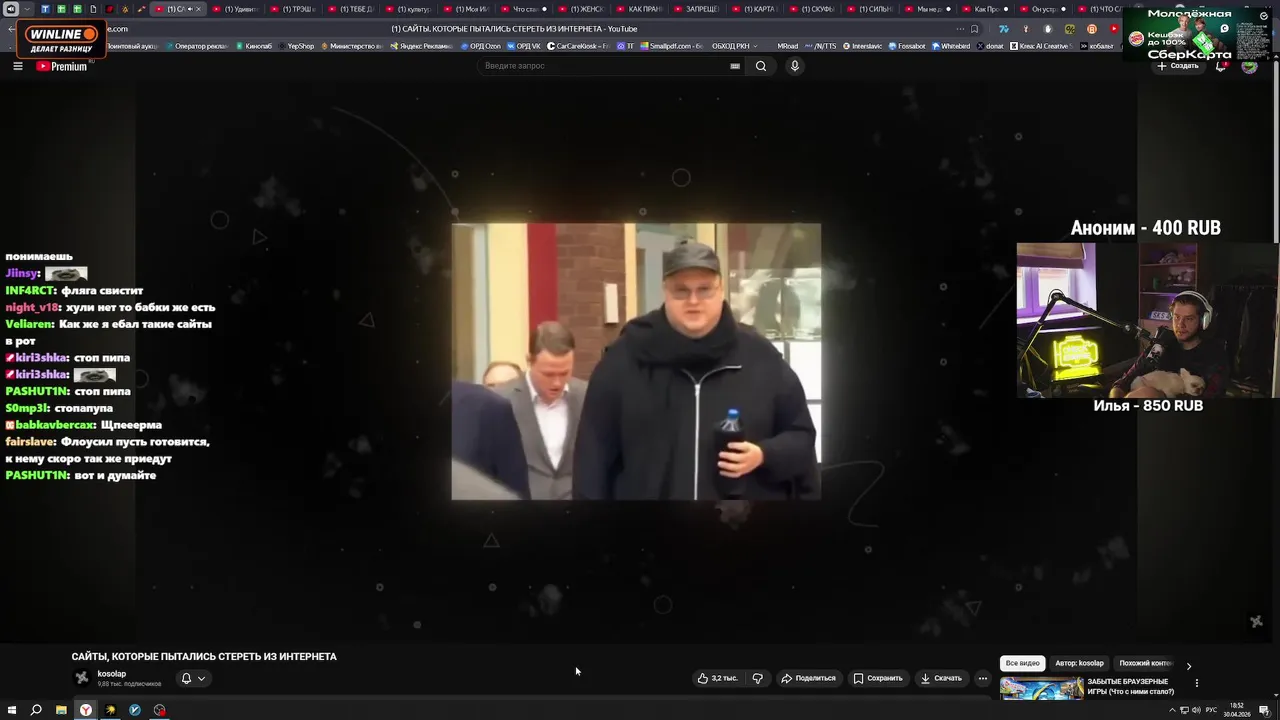The width and height of the screenshot is (1280, 720).
Task: Bookmark this page with address bar icon
Action: click(975, 29)
